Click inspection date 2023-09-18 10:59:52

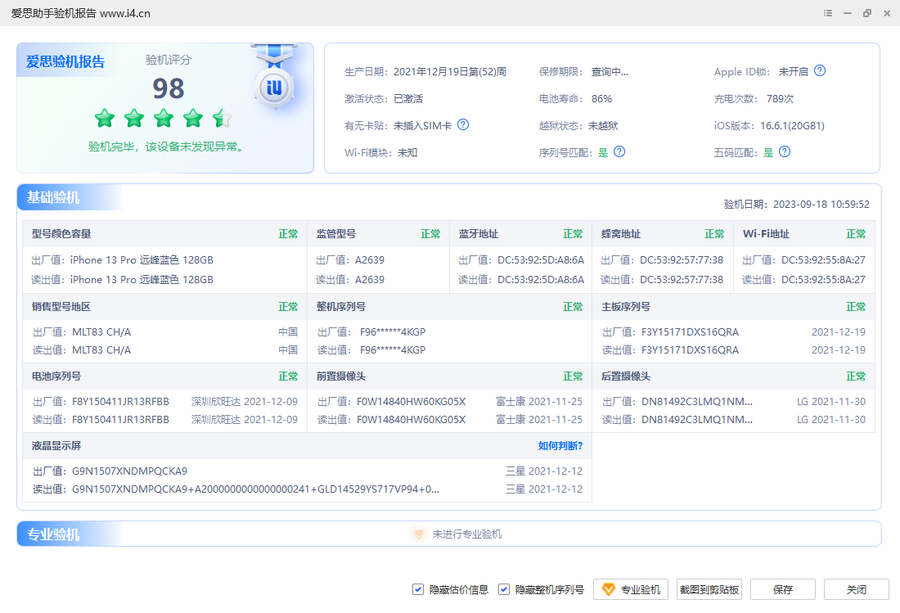pyautogui.click(x=821, y=204)
